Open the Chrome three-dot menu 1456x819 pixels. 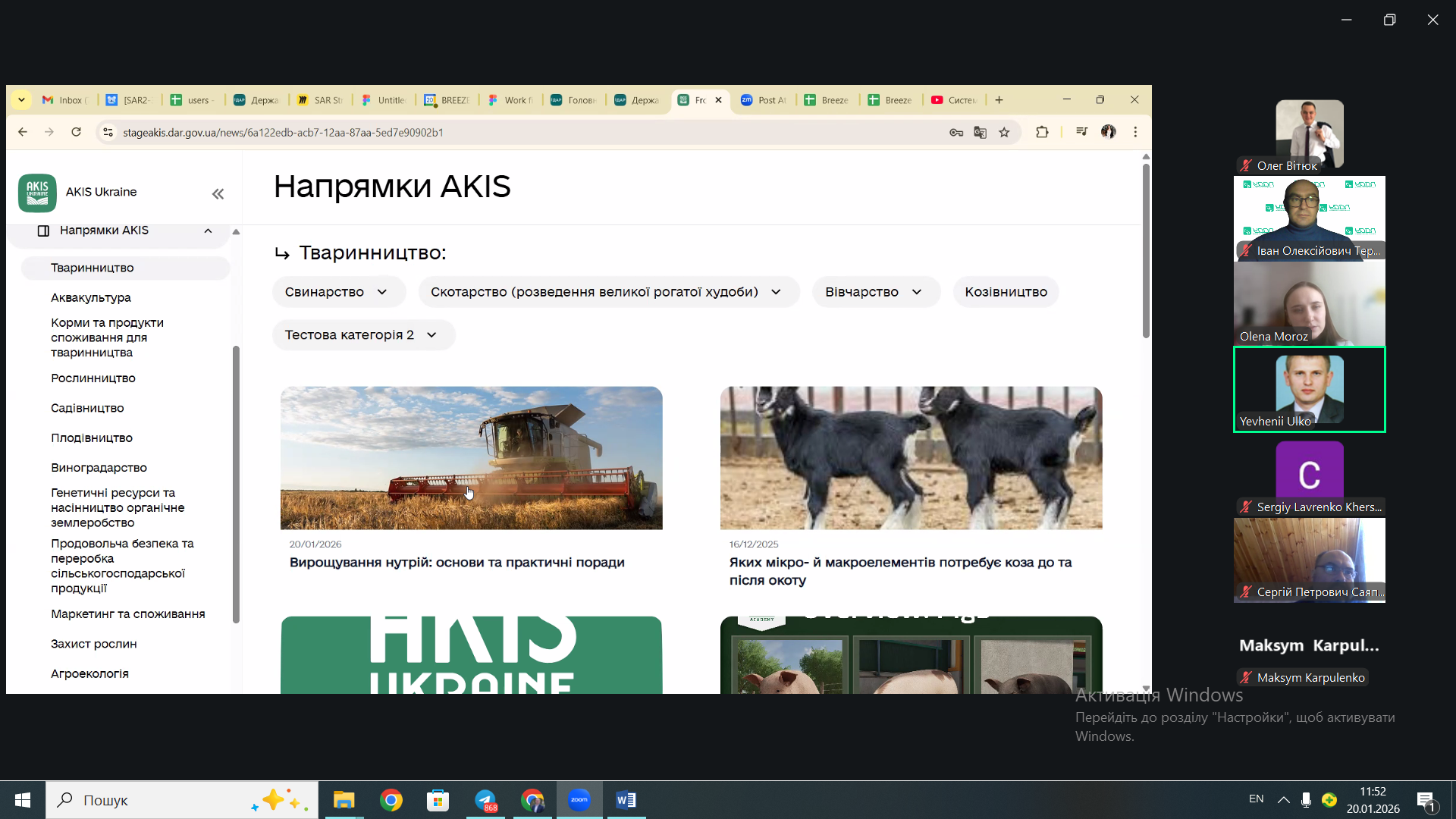[x=1135, y=132]
